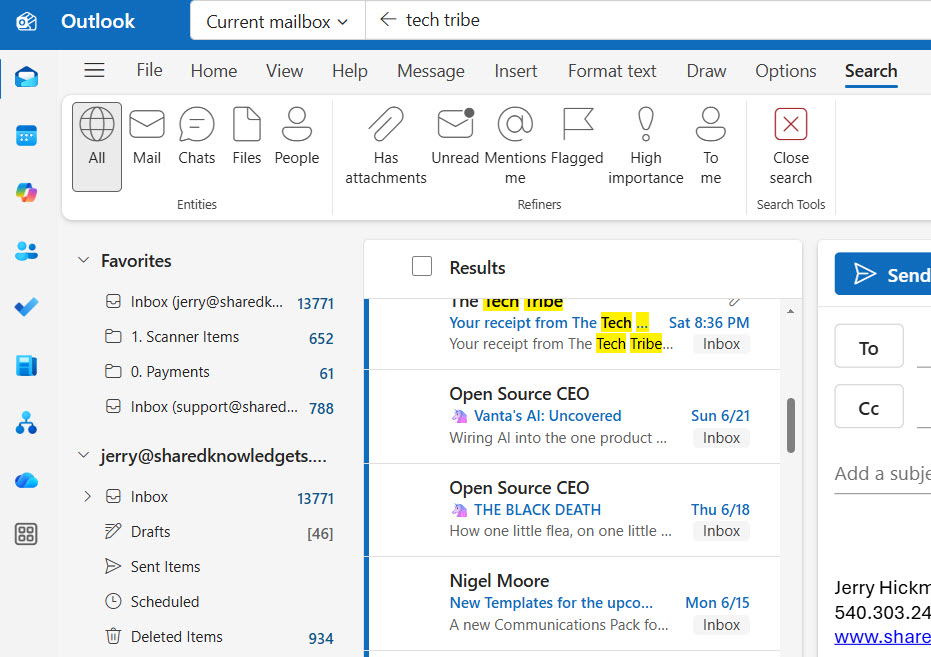Filter search results by Mail
The width and height of the screenshot is (931, 657).
coord(147,137)
